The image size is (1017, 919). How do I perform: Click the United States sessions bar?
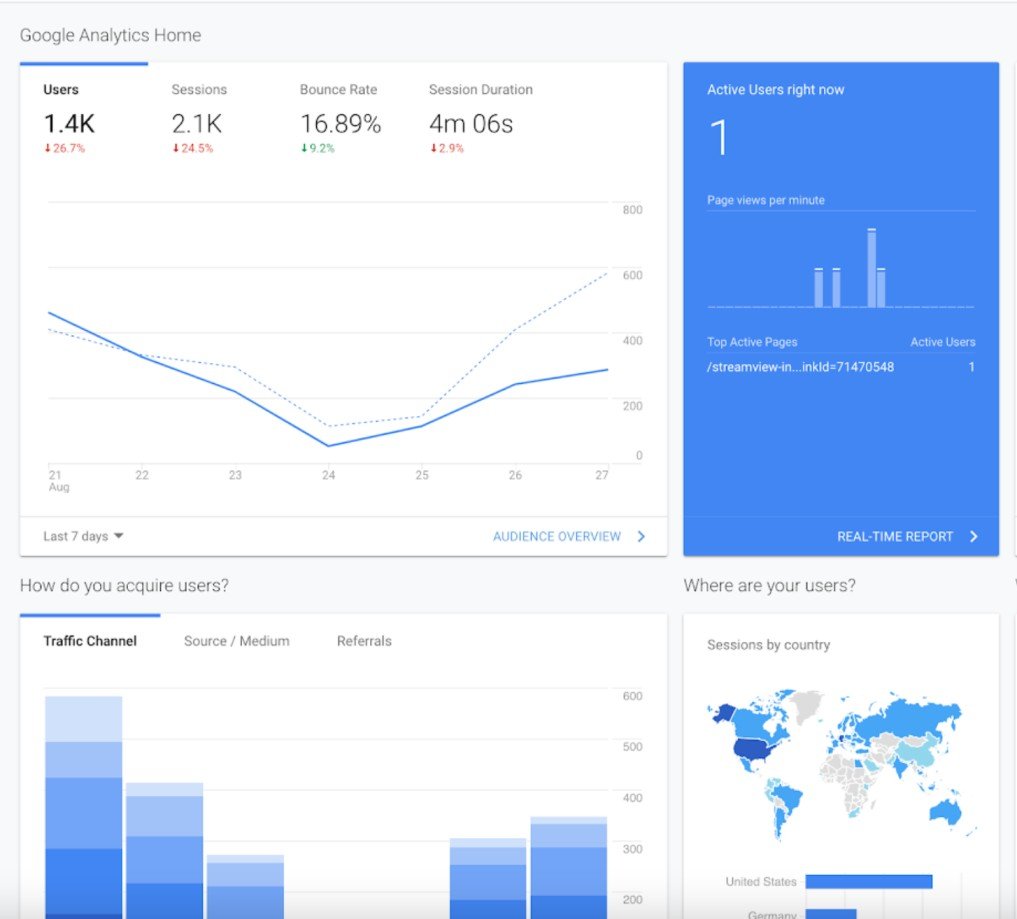pyautogui.click(x=868, y=881)
